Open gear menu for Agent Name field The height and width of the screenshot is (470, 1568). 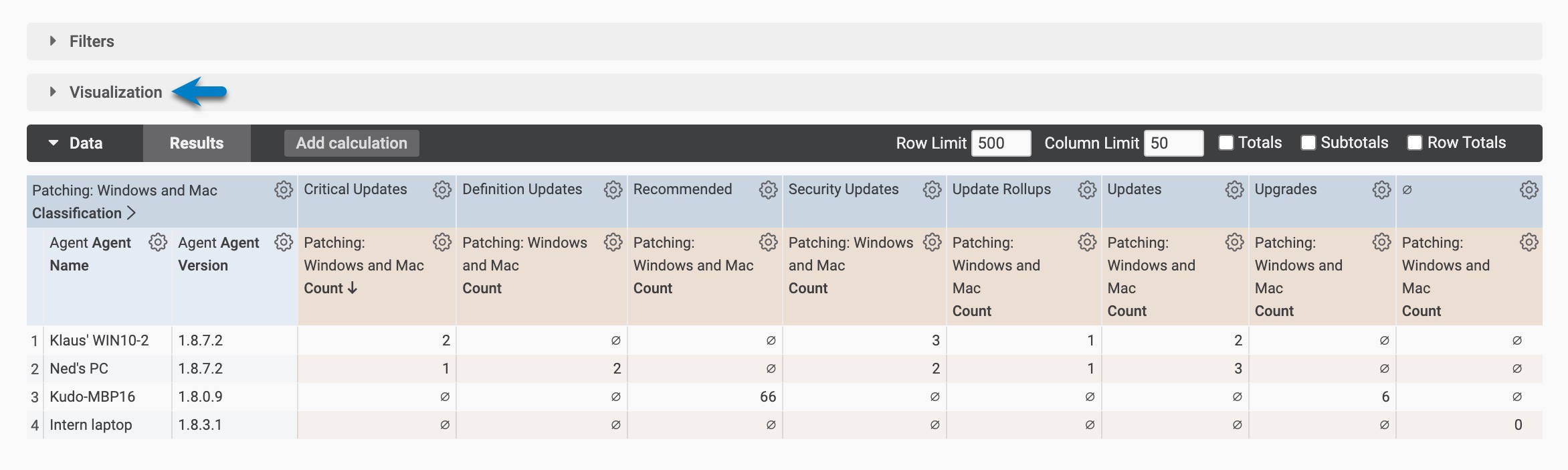point(158,242)
